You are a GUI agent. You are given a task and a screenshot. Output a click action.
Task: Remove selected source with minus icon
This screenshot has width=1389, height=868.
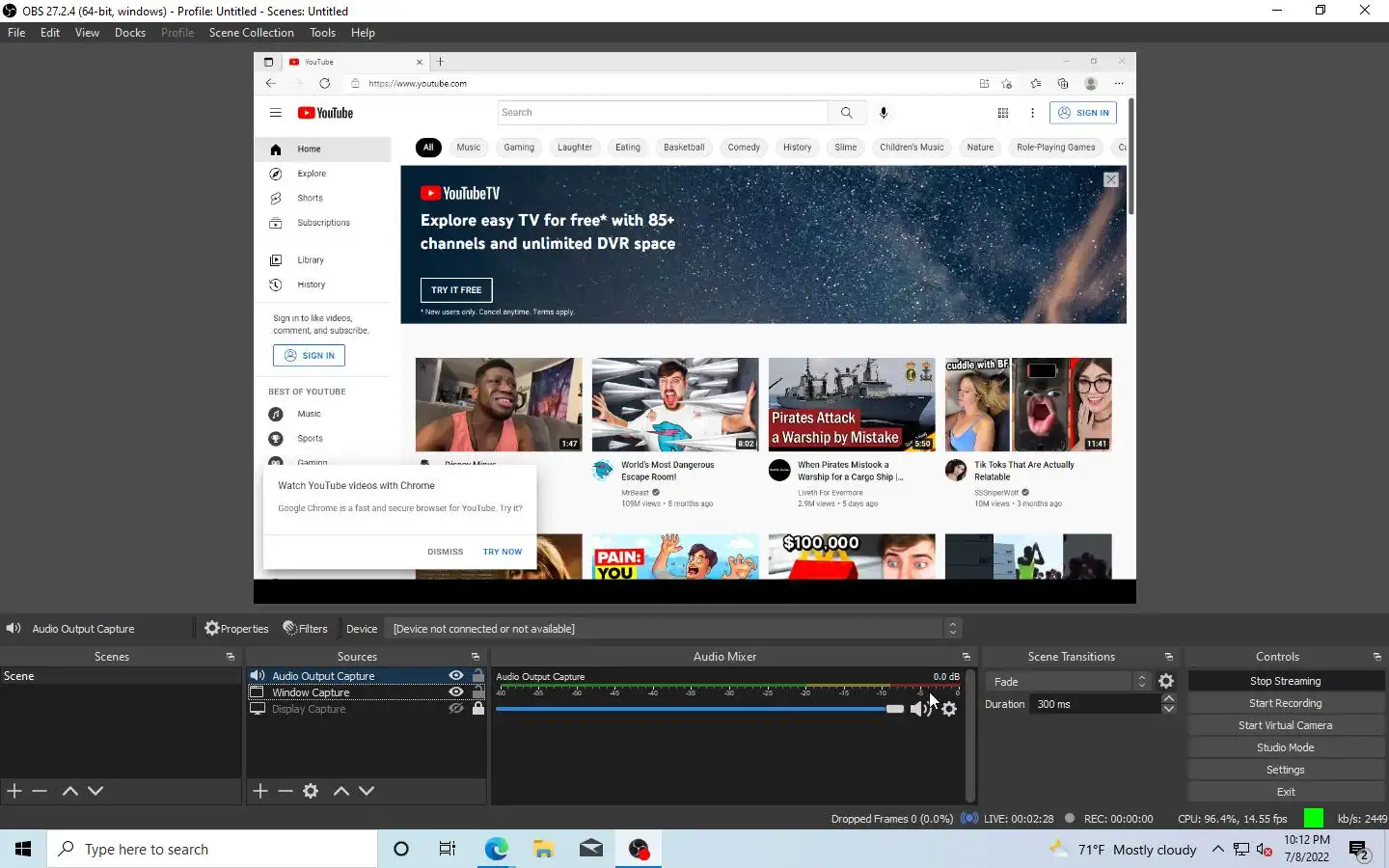click(x=286, y=791)
